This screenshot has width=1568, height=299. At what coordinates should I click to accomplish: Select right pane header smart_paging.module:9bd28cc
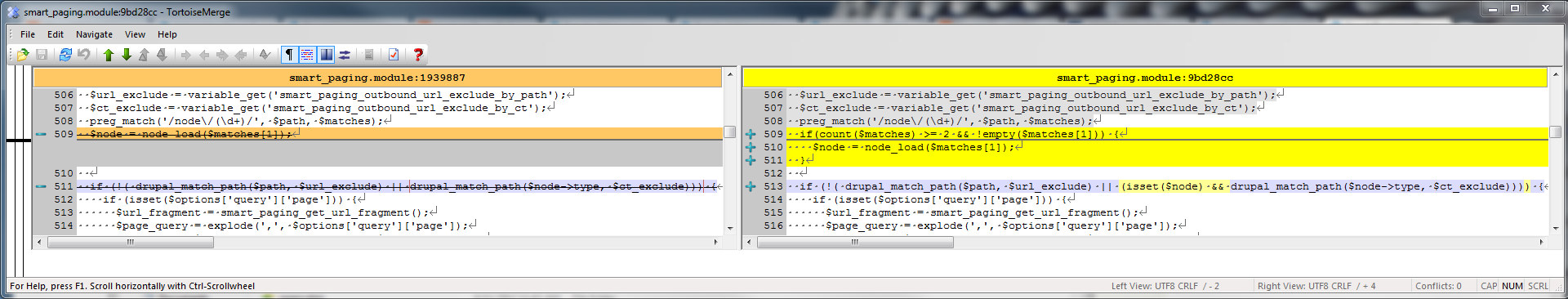pyautogui.click(x=1145, y=78)
